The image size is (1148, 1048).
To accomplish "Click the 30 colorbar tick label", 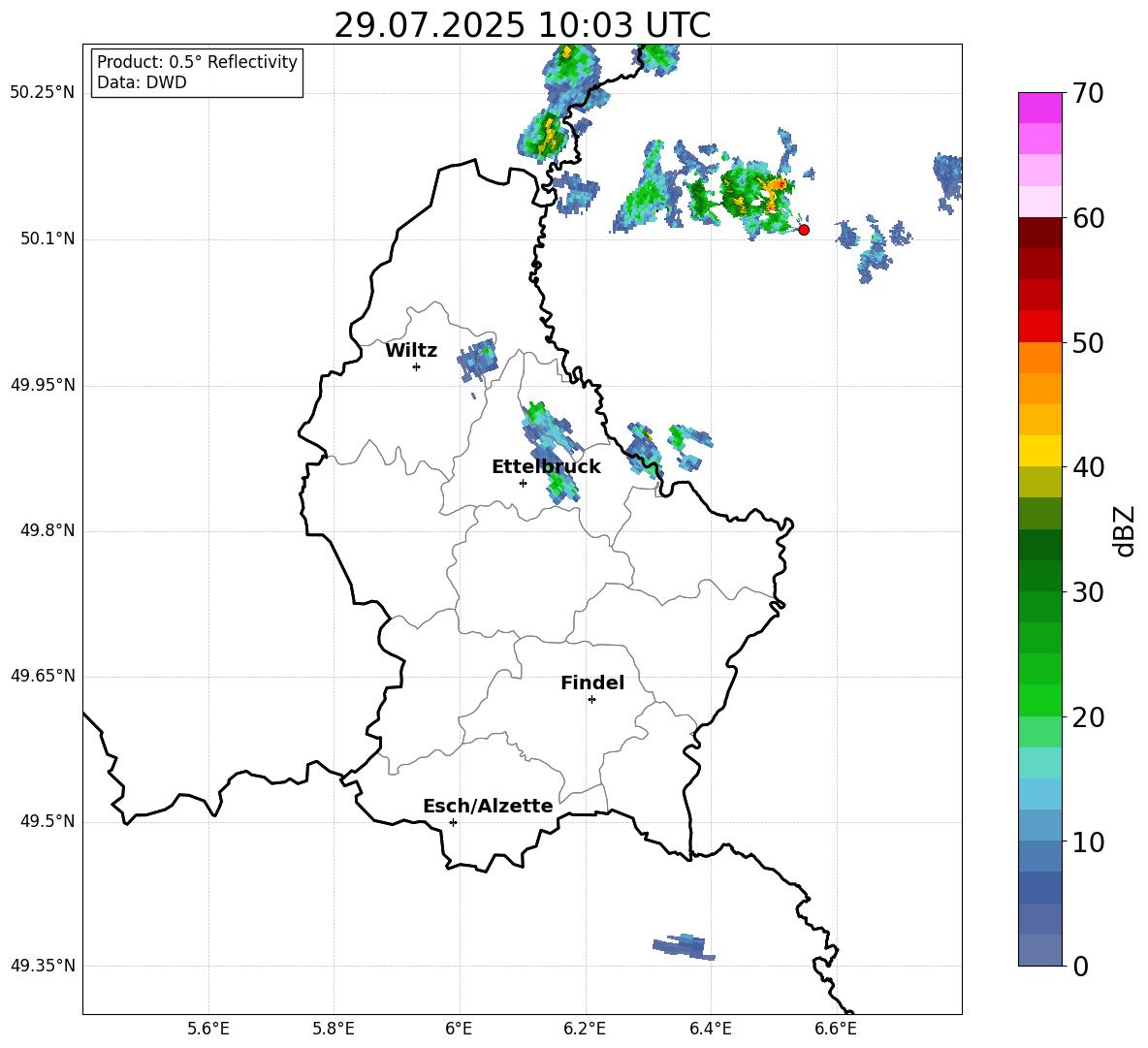I will pyautogui.click(x=1088, y=592).
